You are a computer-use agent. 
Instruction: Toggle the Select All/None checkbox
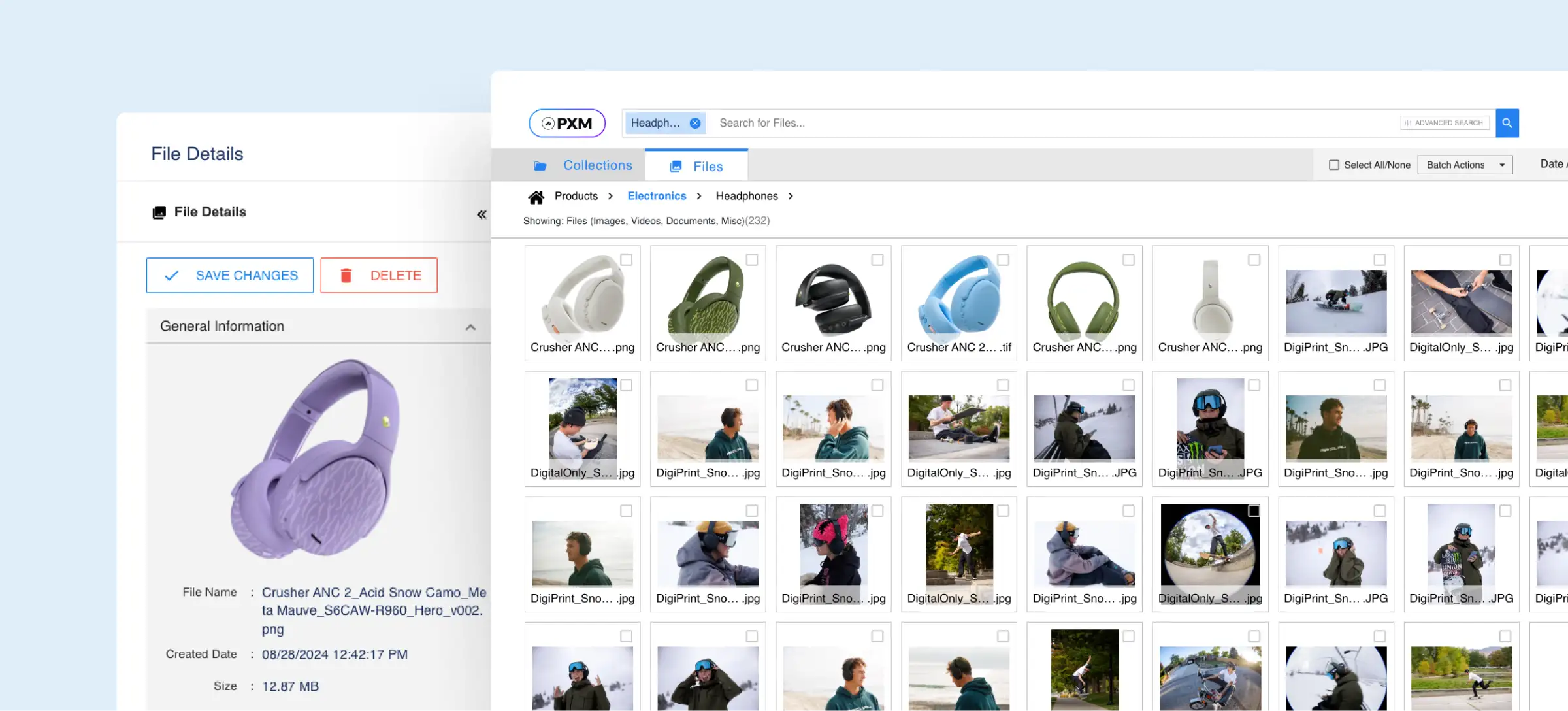(x=1333, y=165)
